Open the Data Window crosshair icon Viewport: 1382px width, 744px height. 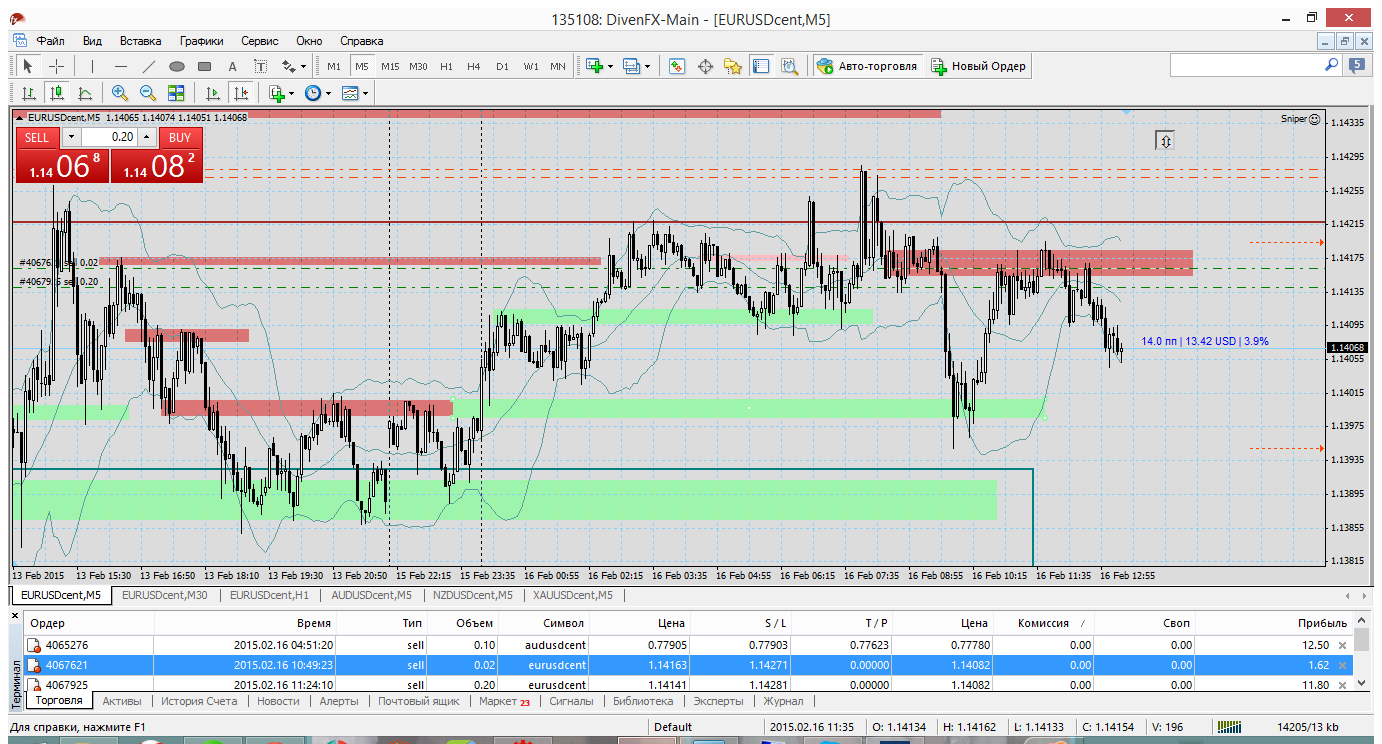705,66
